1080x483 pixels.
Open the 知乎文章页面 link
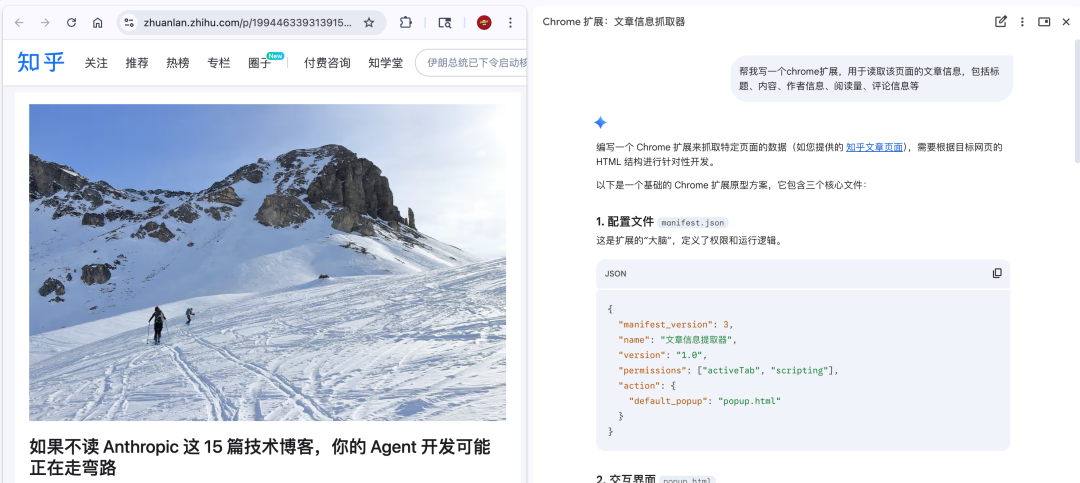click(x=874, y=147)
